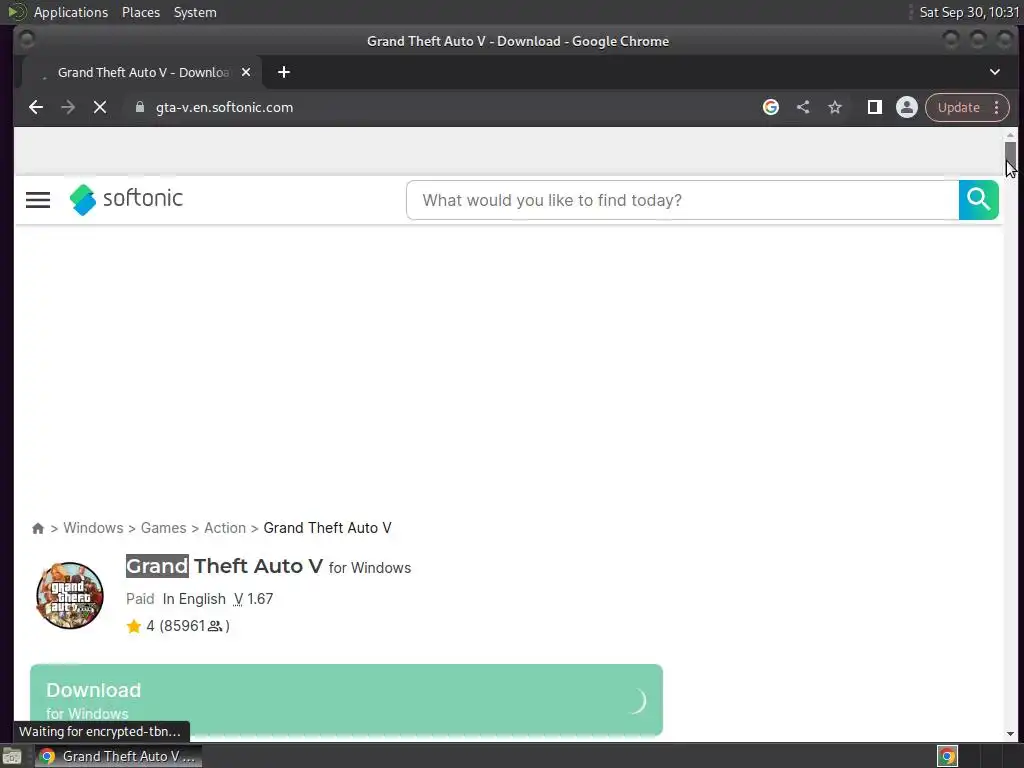Open site info lock icon

click(140, 107)
